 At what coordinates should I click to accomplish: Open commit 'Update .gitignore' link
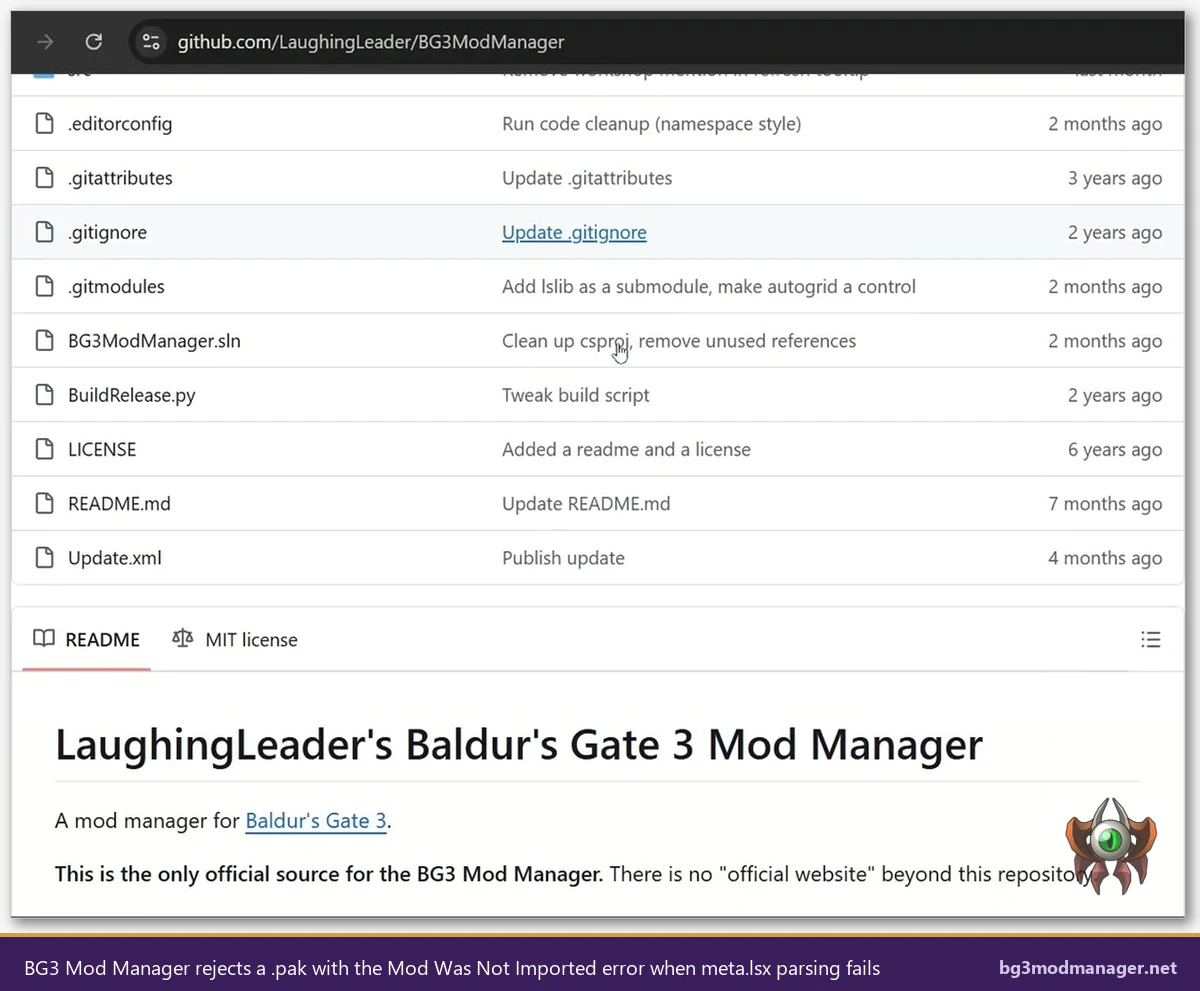coord(574,232)
